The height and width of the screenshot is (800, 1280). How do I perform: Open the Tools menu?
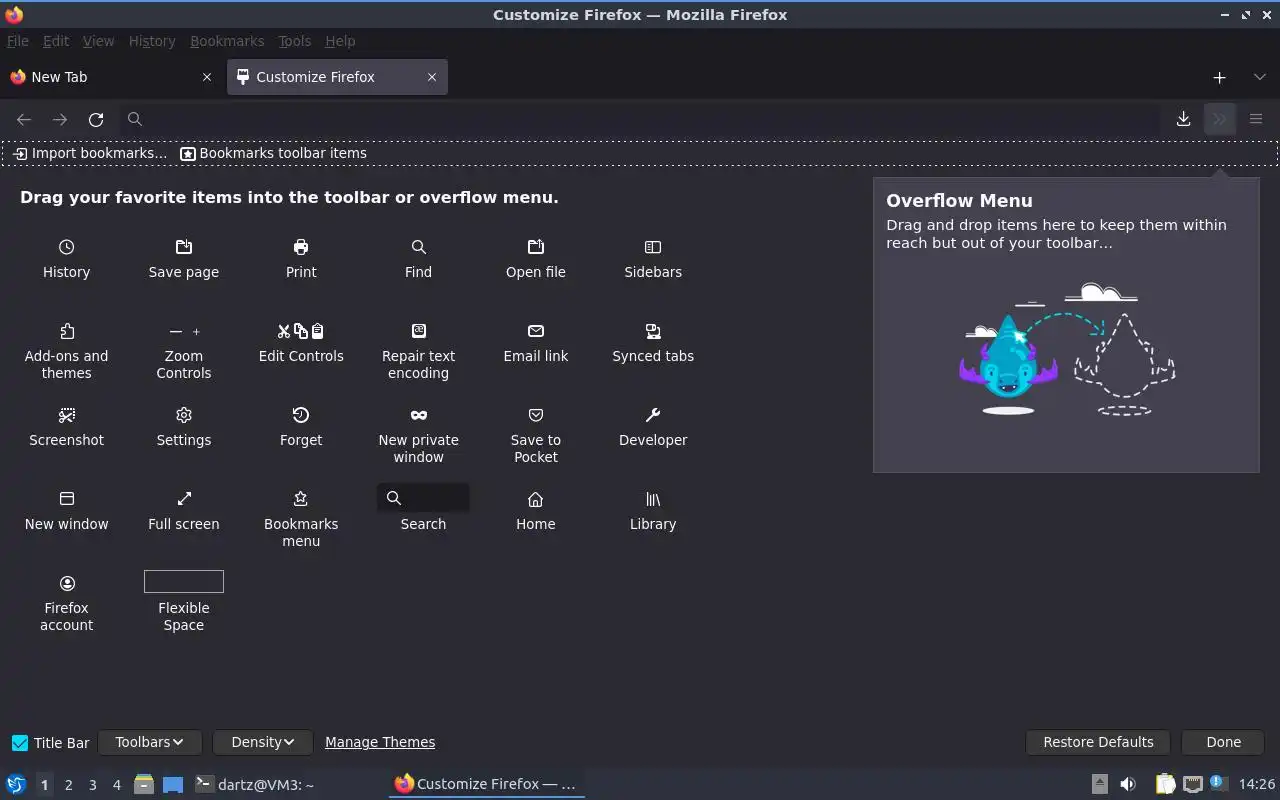pos(294,41)
